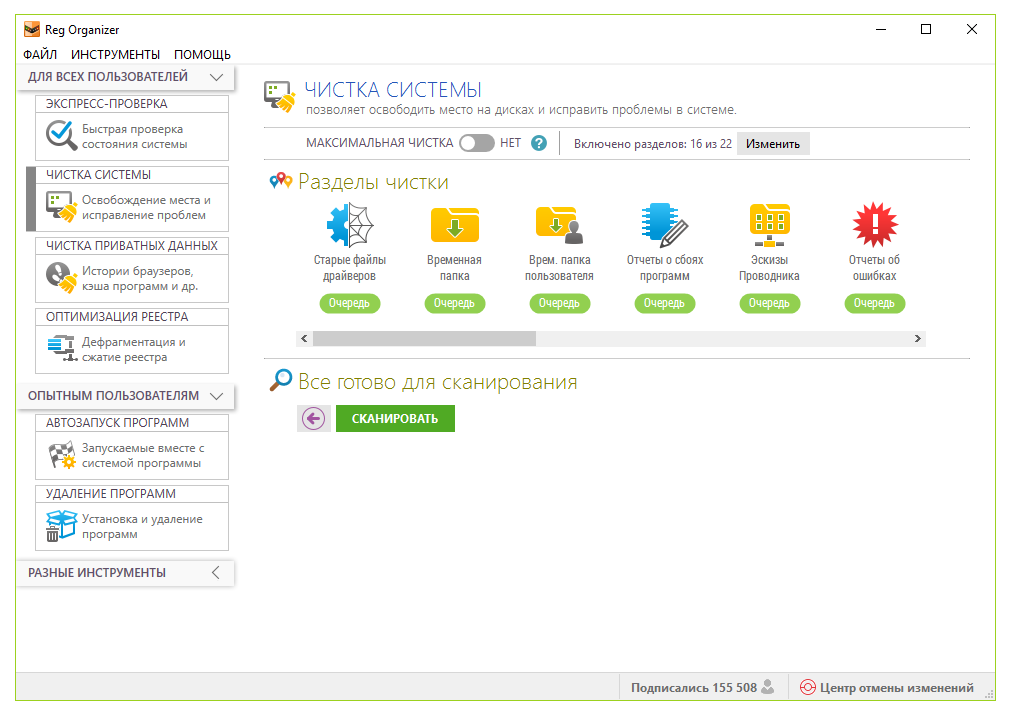
Task: Click the uninstall programs box icon
Action: [x=61, y=525]
